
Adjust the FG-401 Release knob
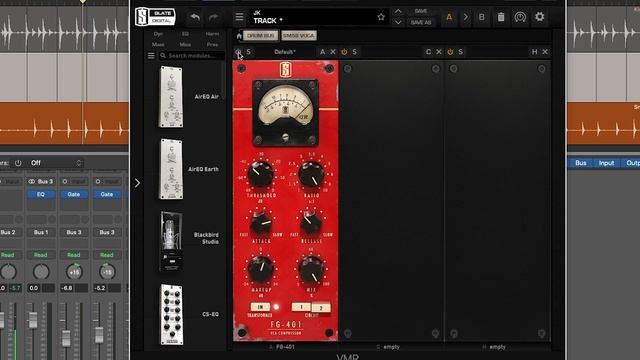pos(311,222)
